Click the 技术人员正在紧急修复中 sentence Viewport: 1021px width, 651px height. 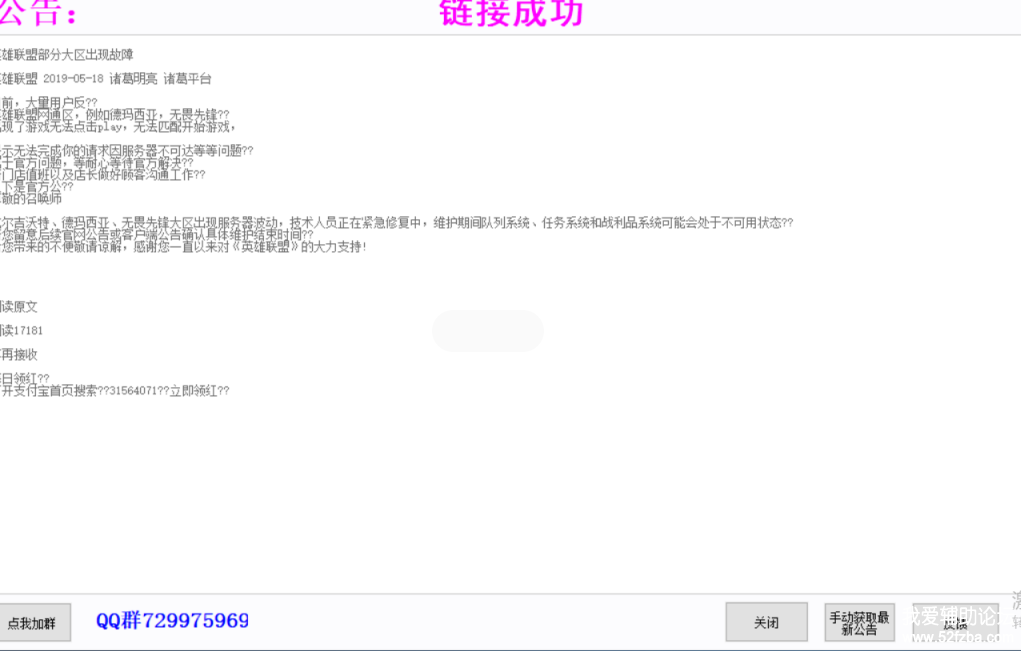click(x=397, y=223)
